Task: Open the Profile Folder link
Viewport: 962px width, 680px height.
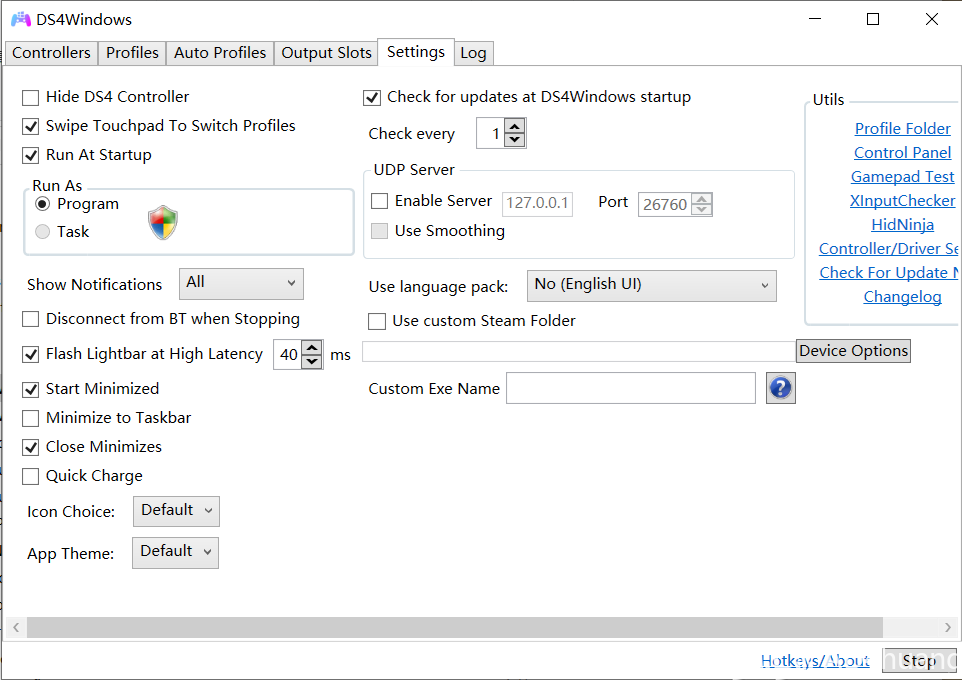Action: tap(902, 129)
